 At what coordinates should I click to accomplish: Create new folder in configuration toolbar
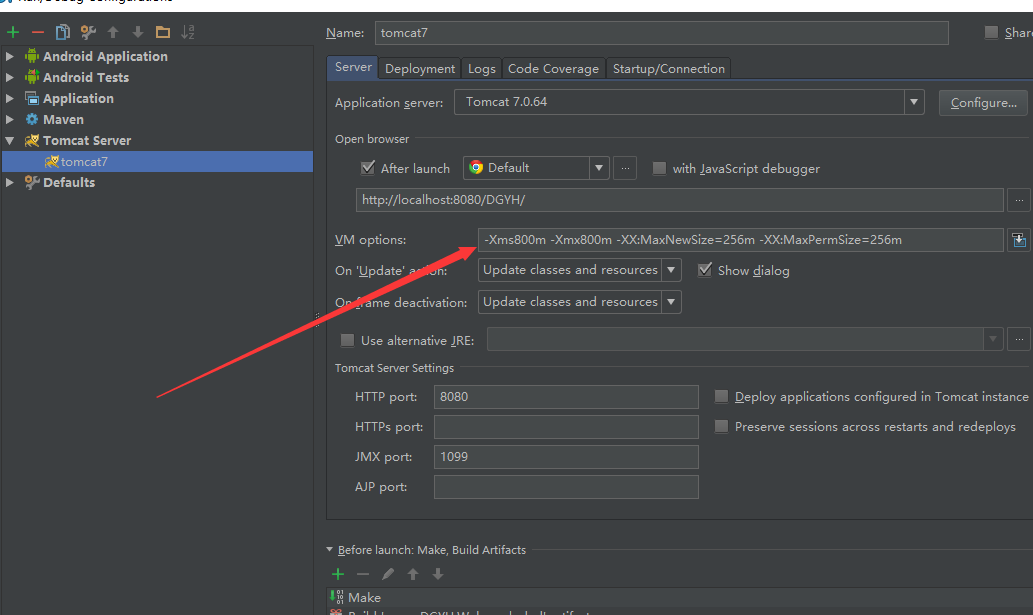[163, 32]
